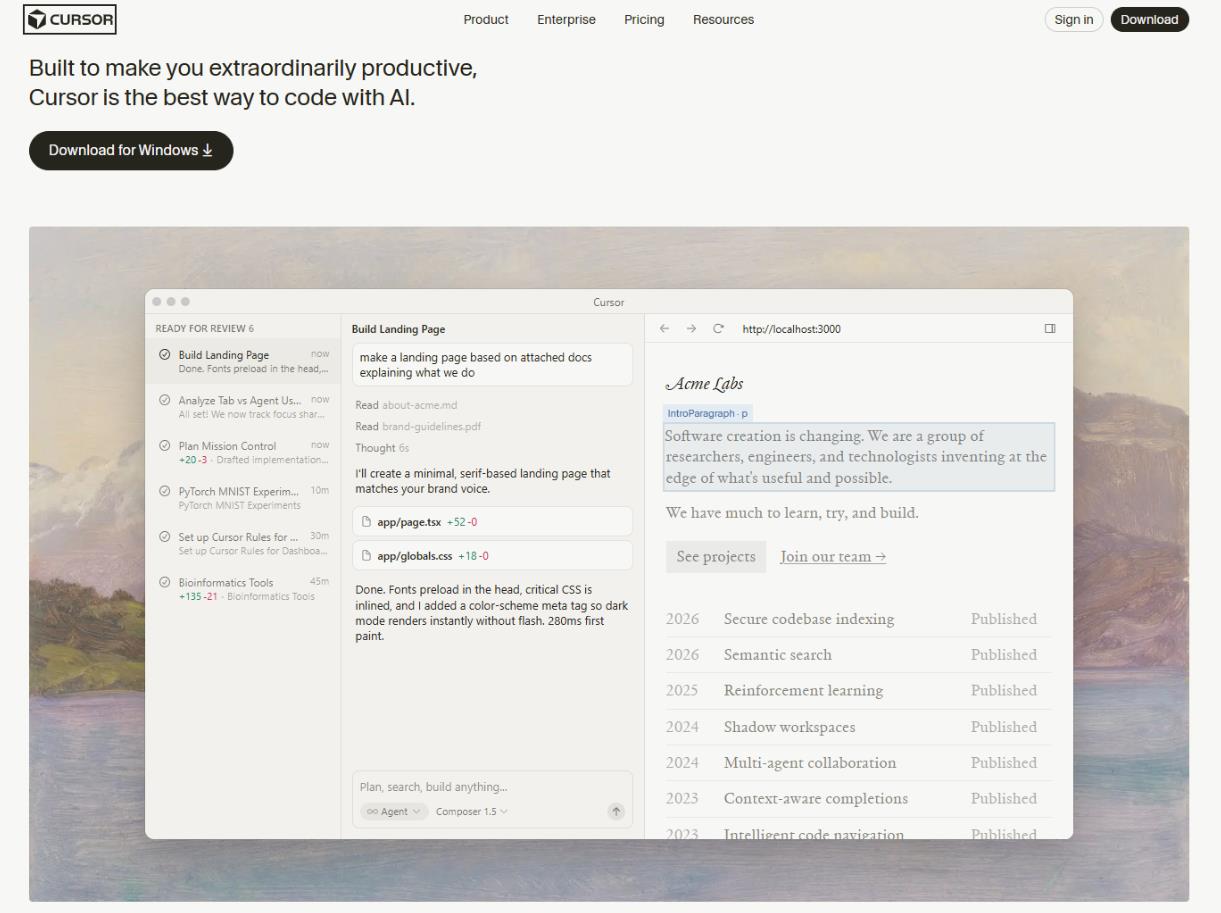Open the Agent mode dropdown
Screen dimensions: 1221x913
pos(394,811)
